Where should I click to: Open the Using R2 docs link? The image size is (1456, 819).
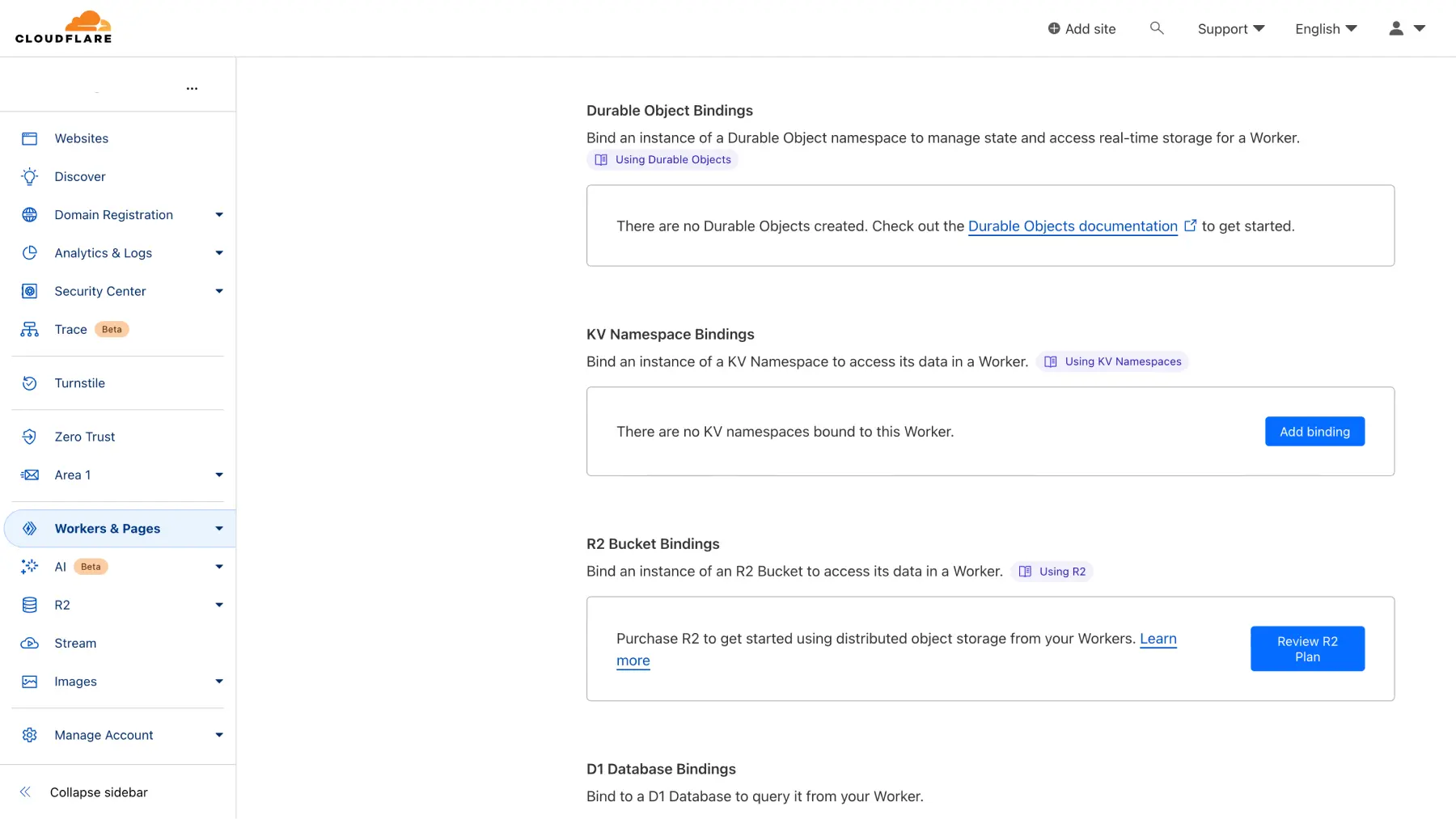(x=1052, y=572)
